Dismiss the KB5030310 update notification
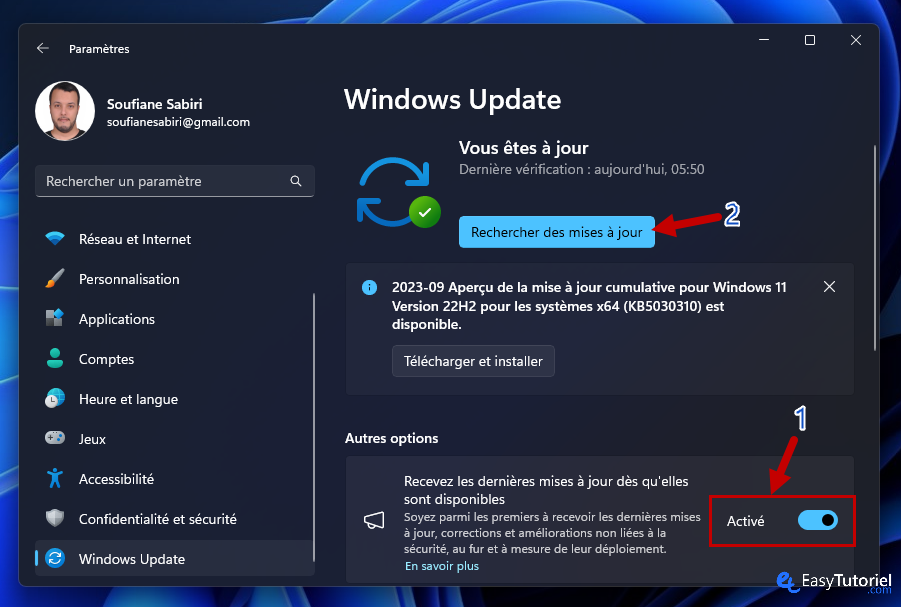The width and height of the screenshot is (901, 607). point(829,287)
